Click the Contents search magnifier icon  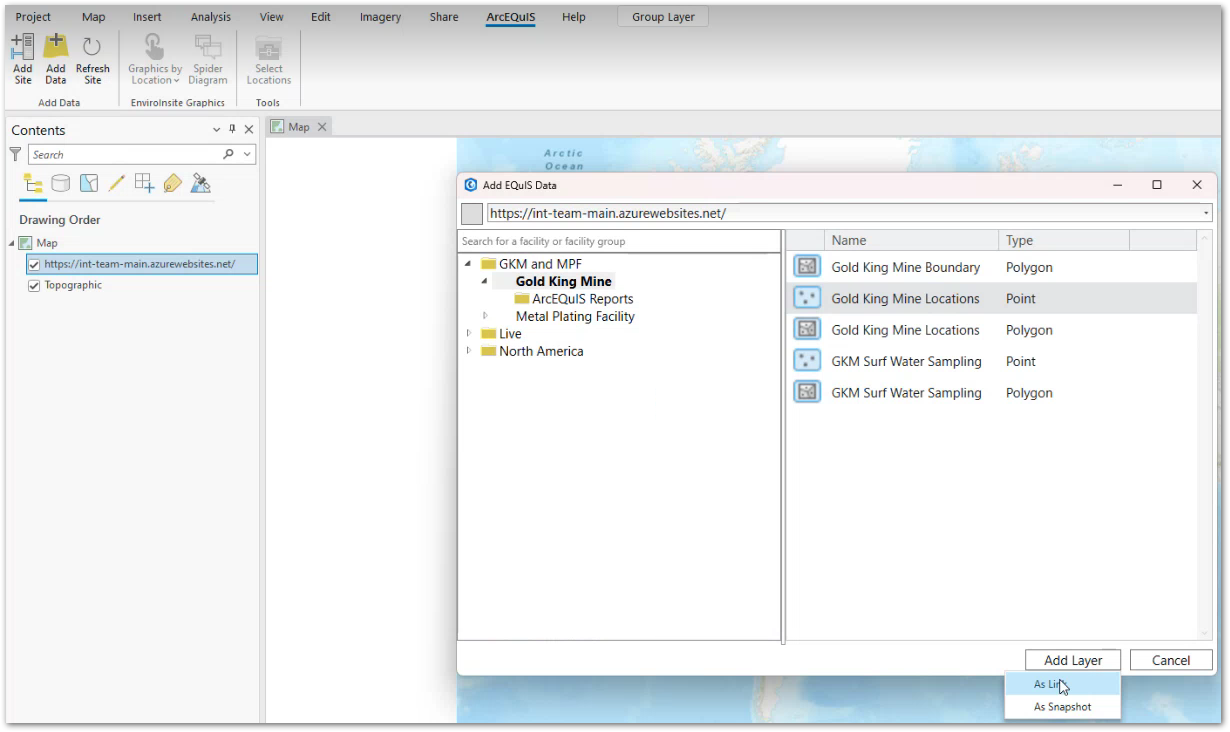coord(229,154)
